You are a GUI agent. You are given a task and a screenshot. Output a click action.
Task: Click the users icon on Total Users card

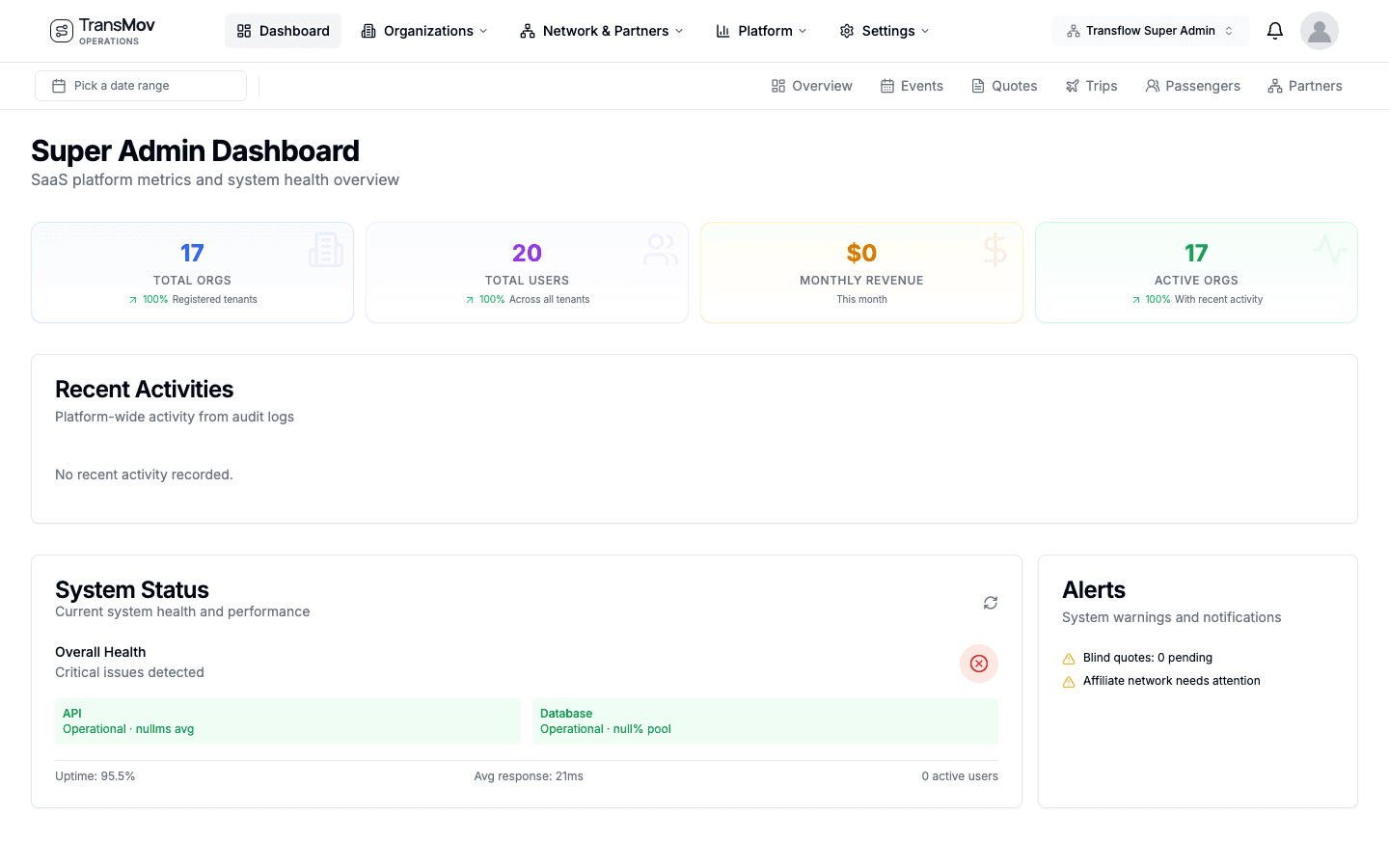point(660,249)
